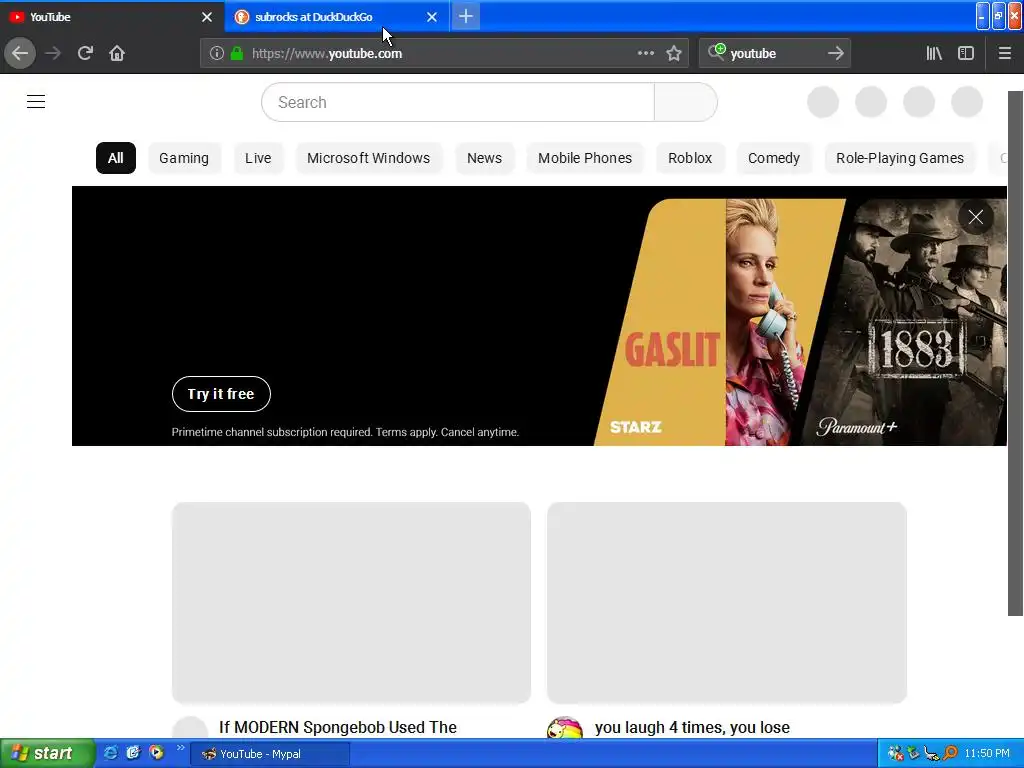
Task: Click the browser search box with youtube
Action: 774,54
